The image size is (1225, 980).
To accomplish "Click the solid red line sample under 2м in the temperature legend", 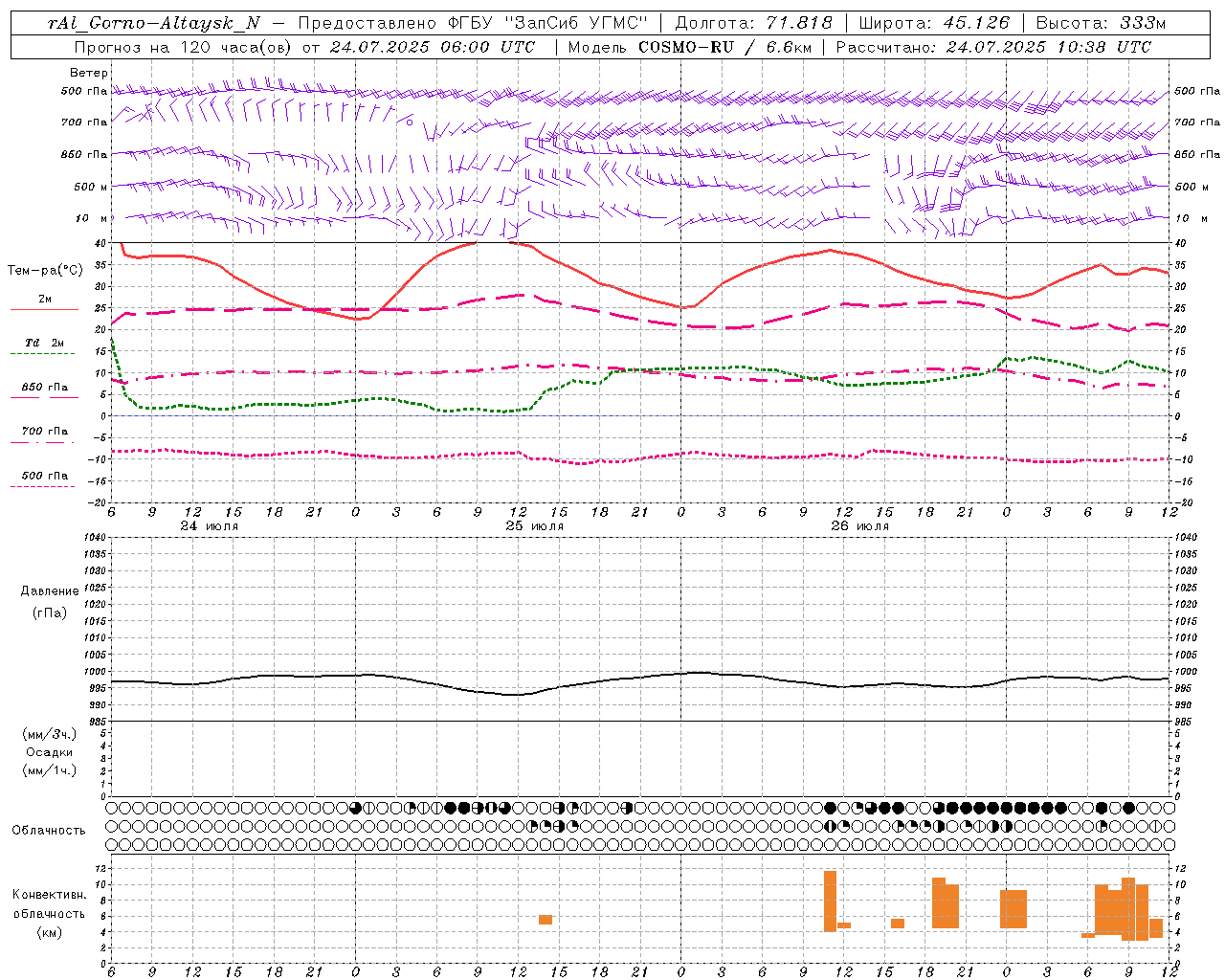I will pos(44,309).
